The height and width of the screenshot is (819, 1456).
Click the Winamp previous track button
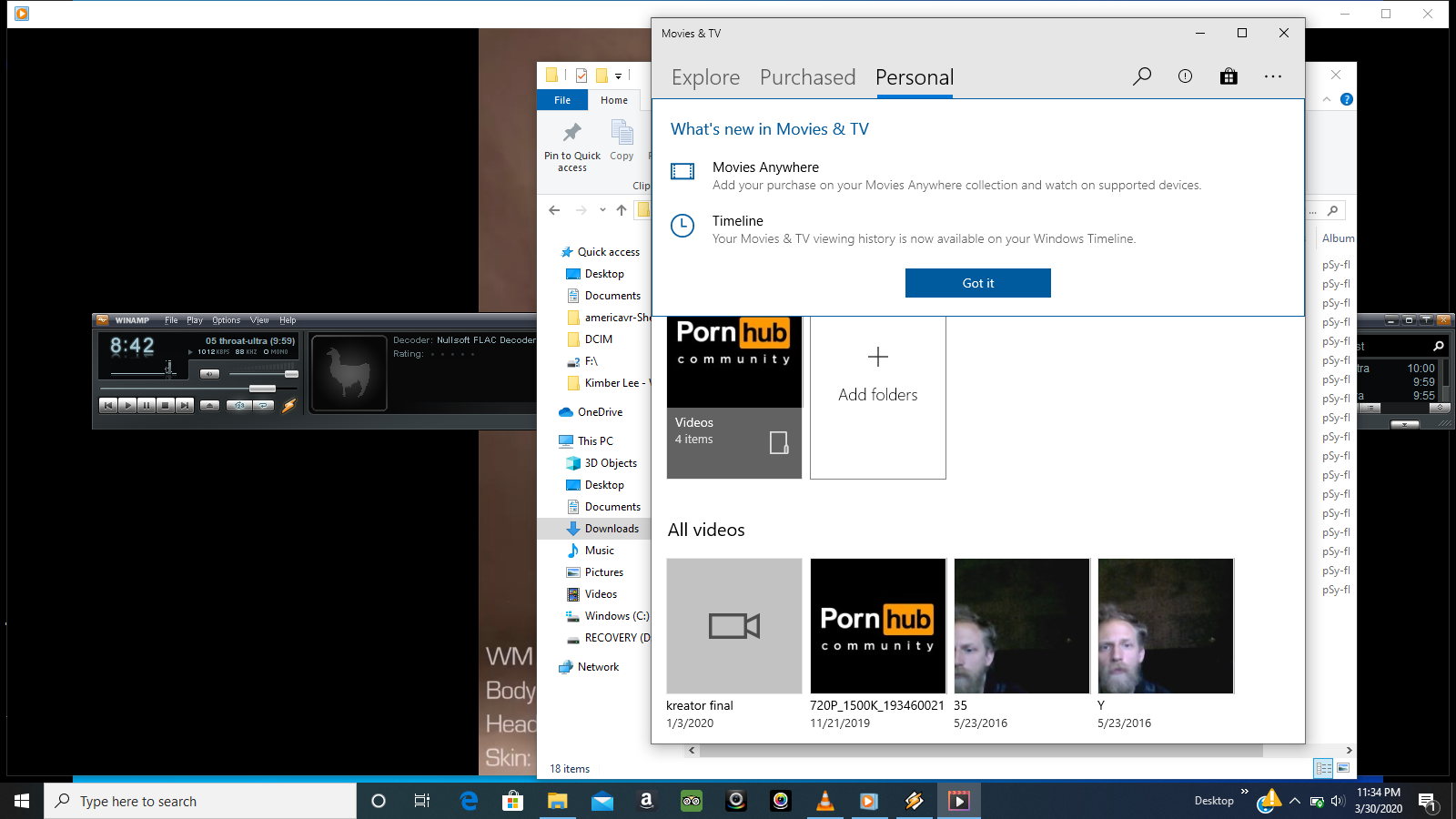[108, 405]
